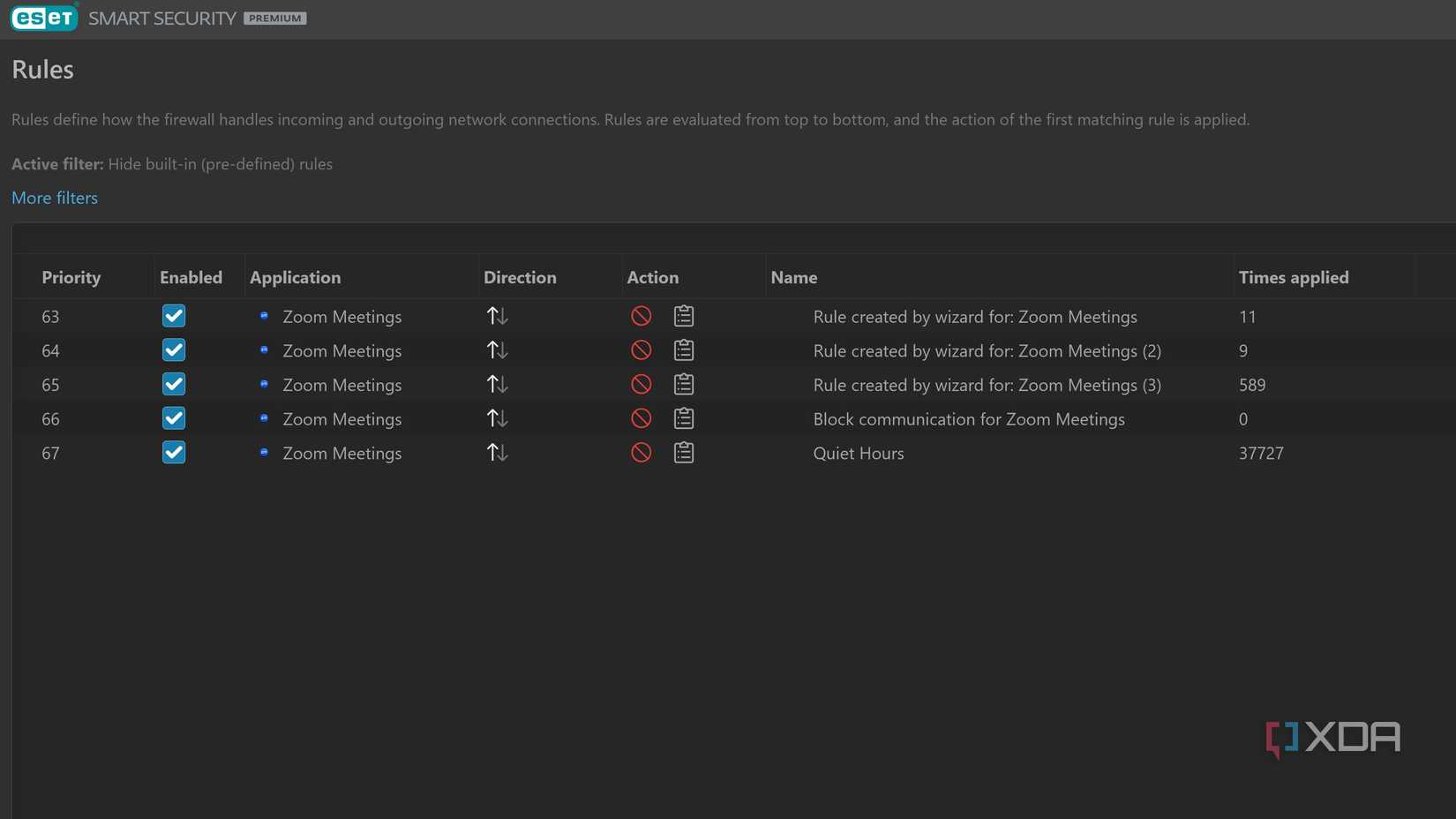Click the direction arrows icon in Quiet Hours row
This screenshot has width=1456, height=819.
(x=497, y=452)
